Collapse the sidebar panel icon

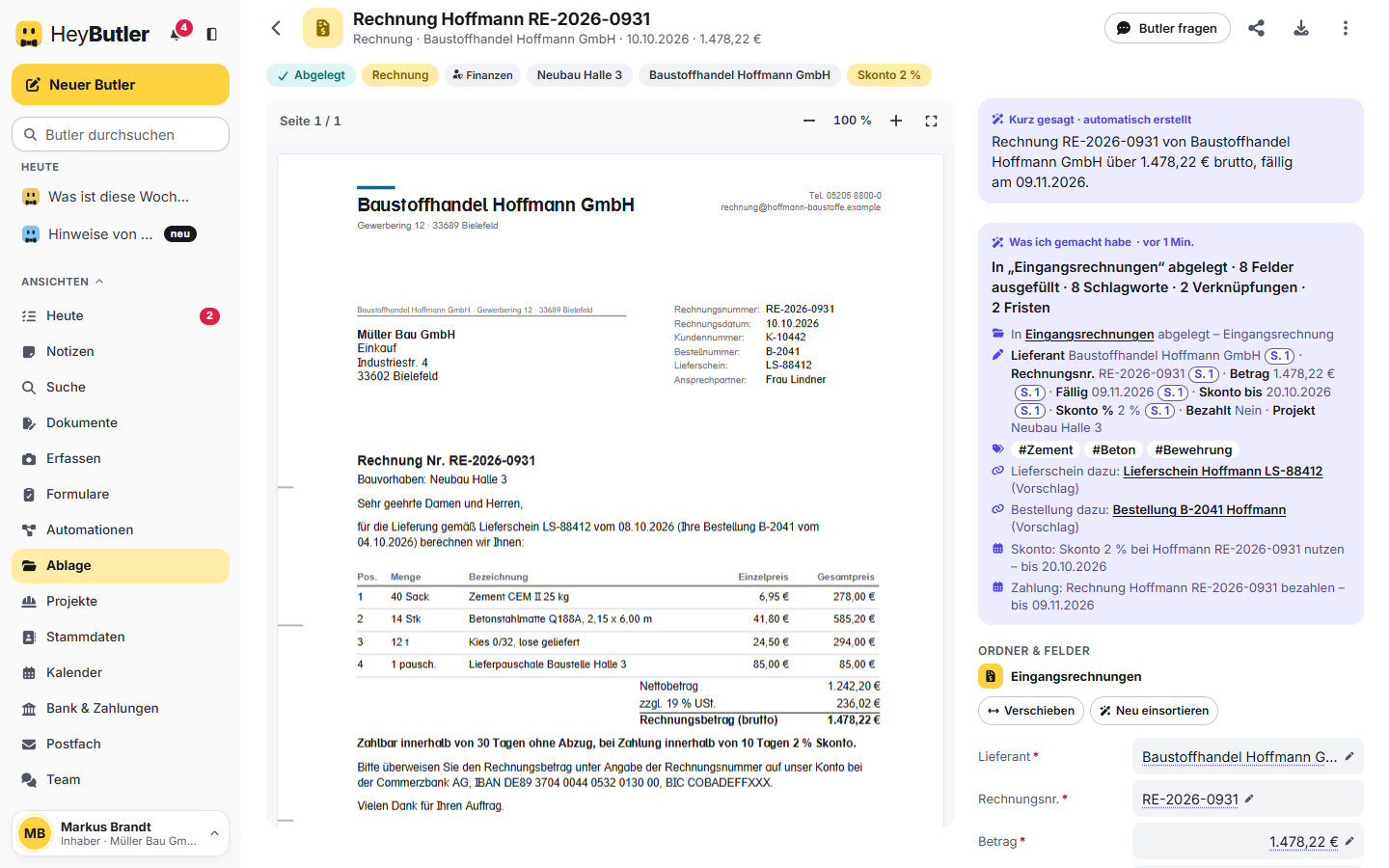pyautogui.click(x=212, y=35)
